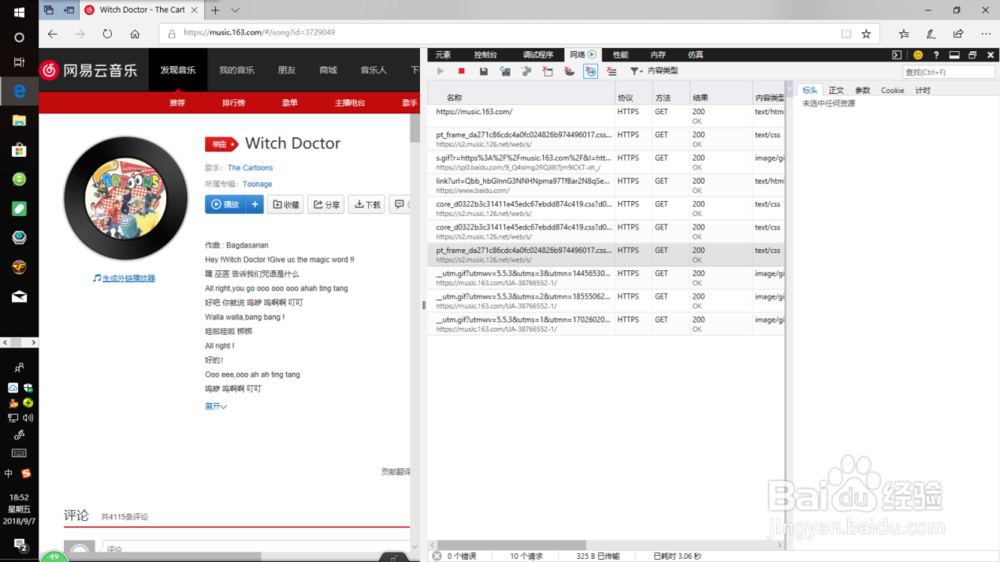Stop network capture with the red square
The height and width of the screenshot is (562, 1000).
tap(462, 71)
